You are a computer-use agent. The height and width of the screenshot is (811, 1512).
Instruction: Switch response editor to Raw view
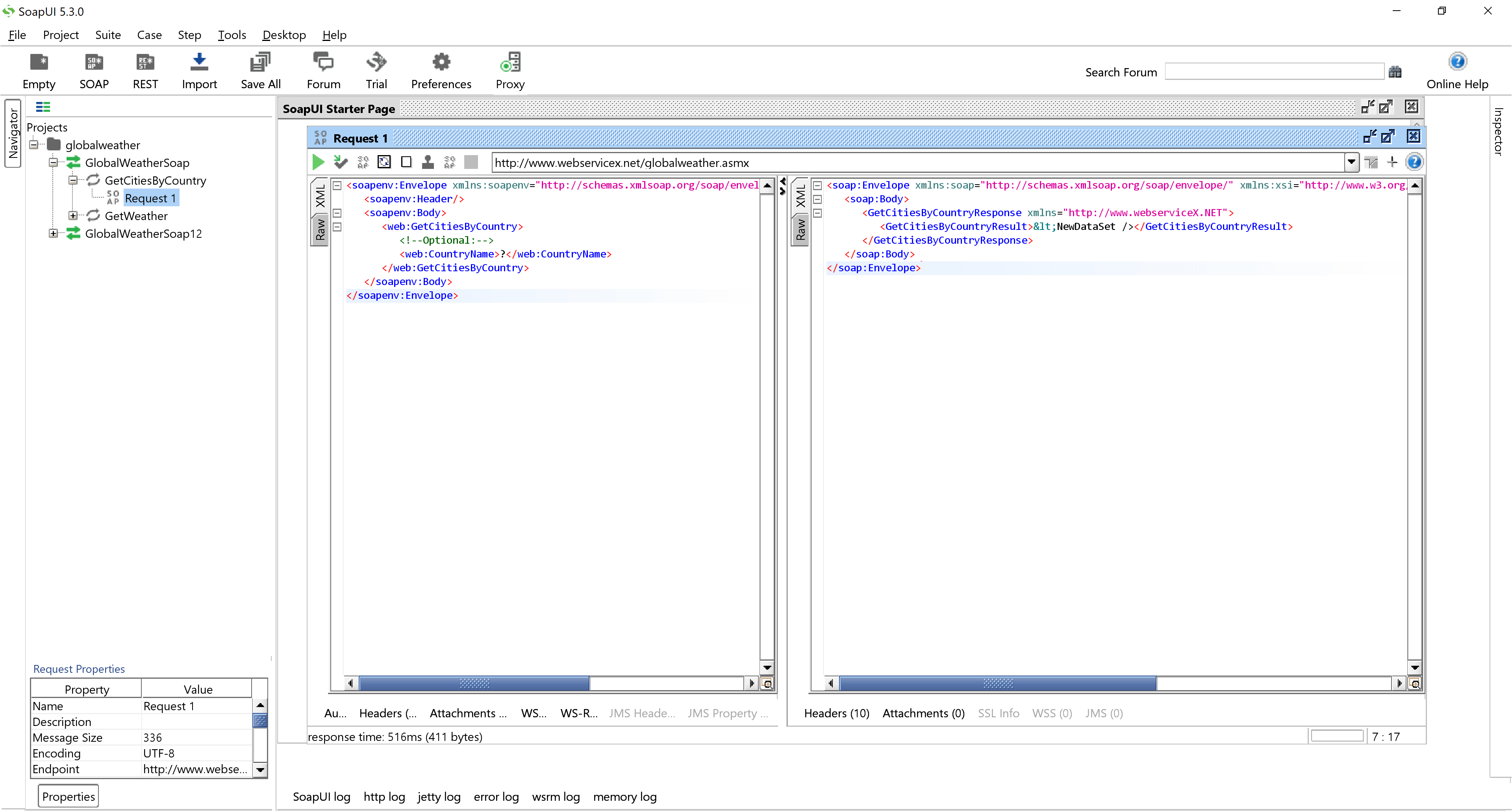[x=800, y=230]
